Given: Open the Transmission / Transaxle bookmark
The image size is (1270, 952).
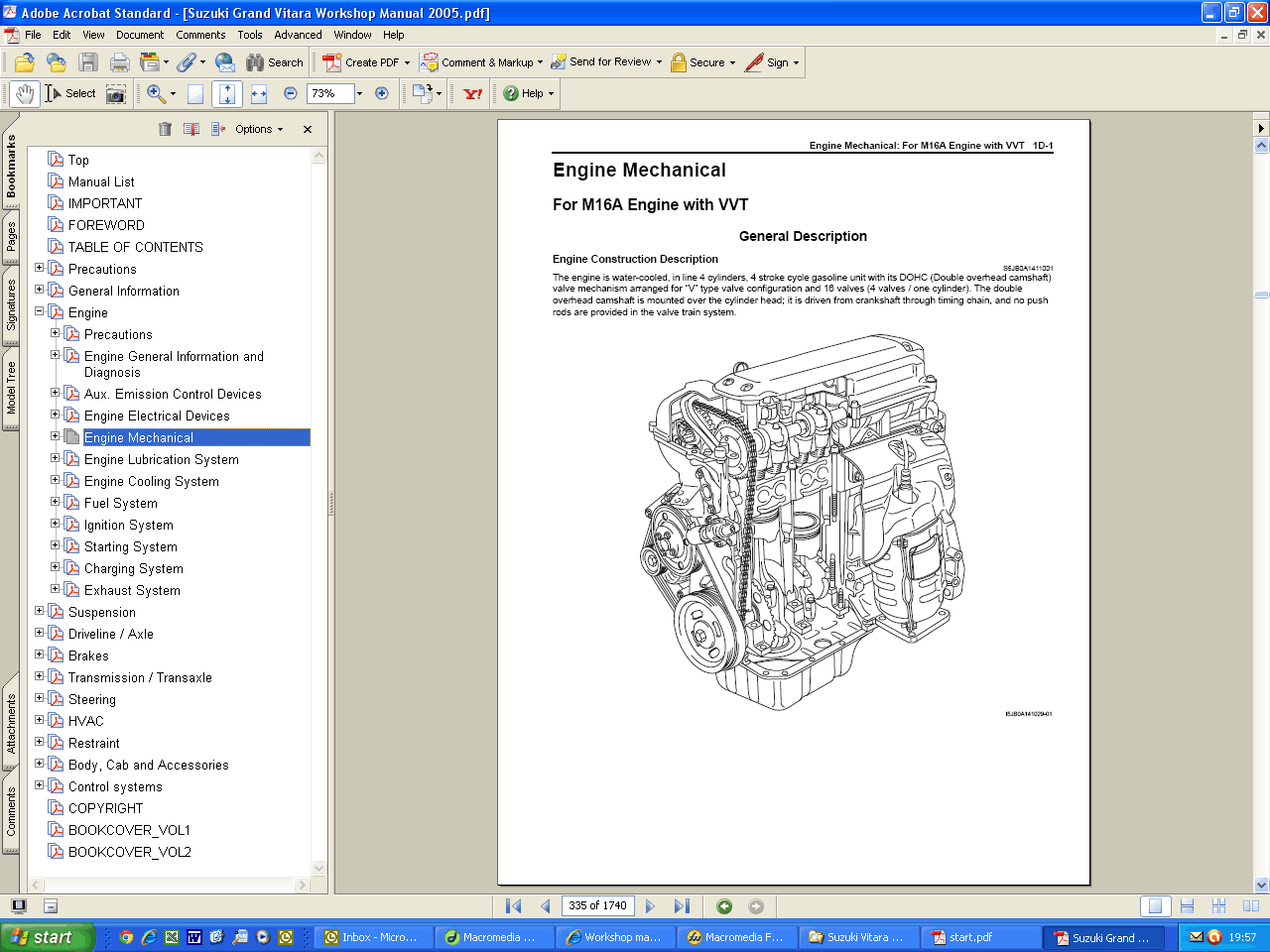Looking at the screenshot, I should pyautogui.click(x=140, y=677).
